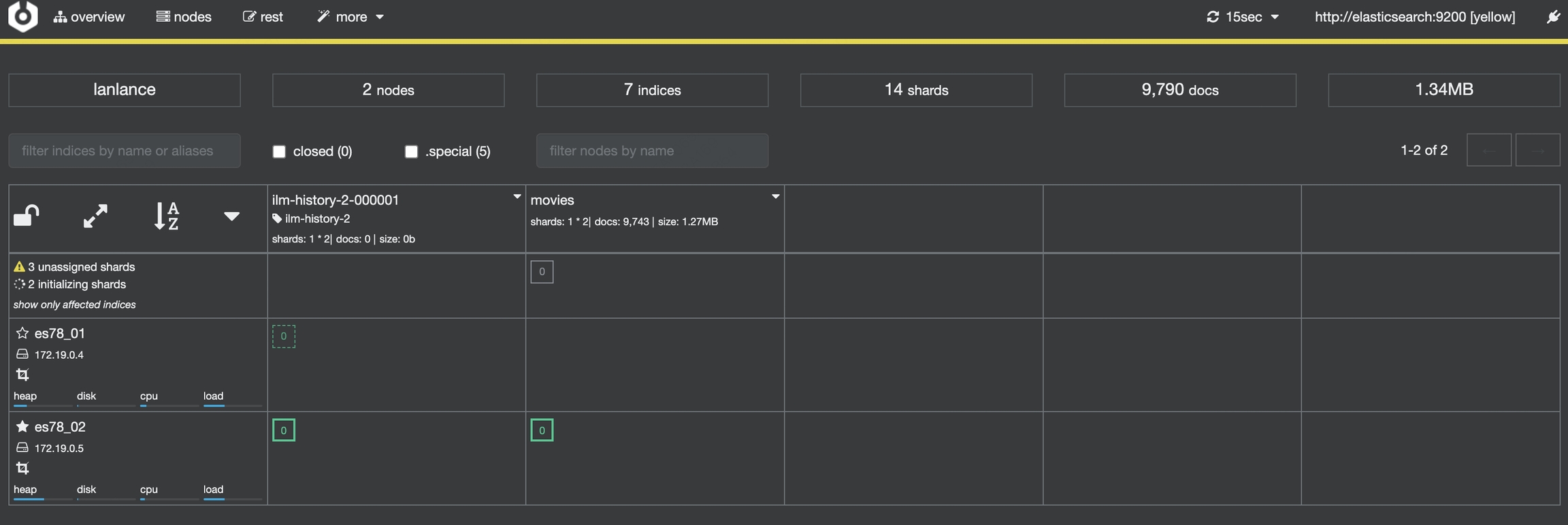Open the rest menu item

(x=263, y=17)
